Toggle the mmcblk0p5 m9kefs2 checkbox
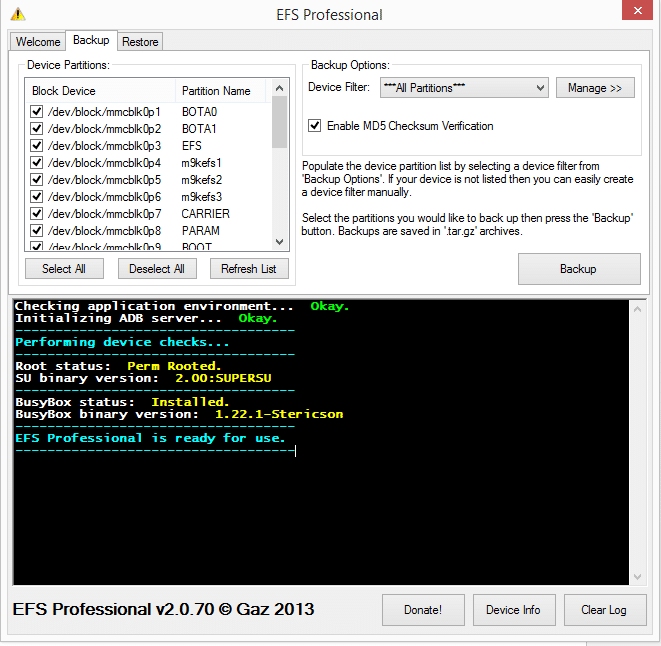Screen dimensions: 661x646 point(37,180)
